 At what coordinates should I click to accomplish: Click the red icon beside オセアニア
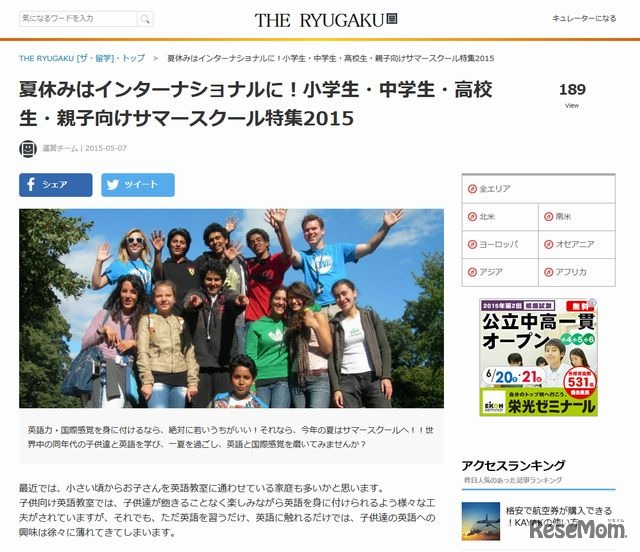click(548, 245)
